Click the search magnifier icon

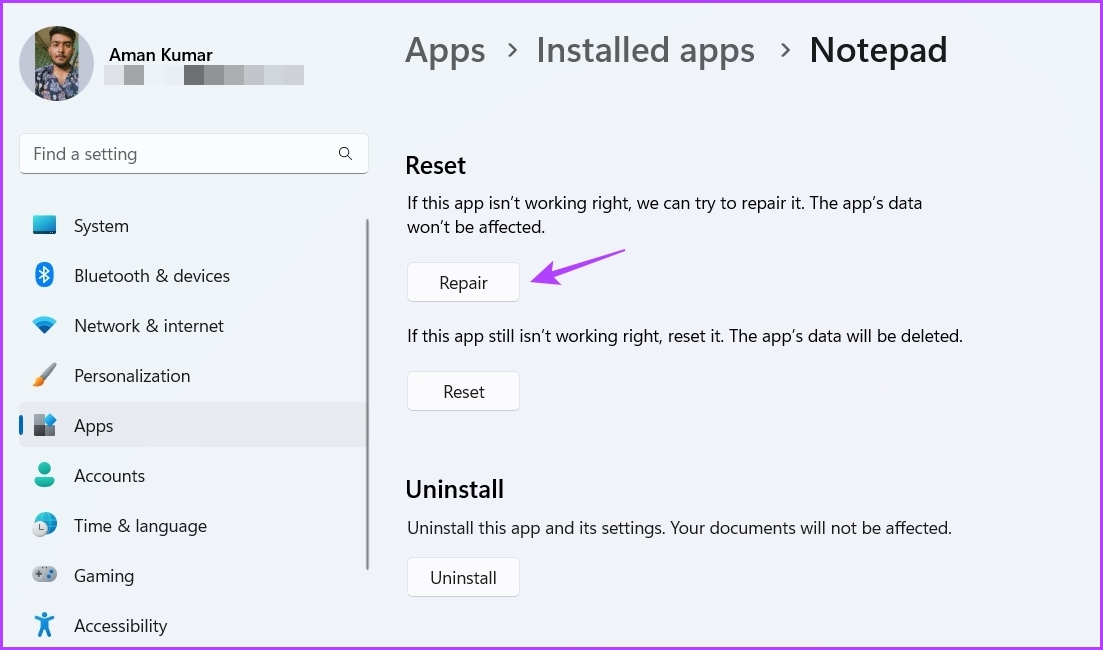click(345, 153)
